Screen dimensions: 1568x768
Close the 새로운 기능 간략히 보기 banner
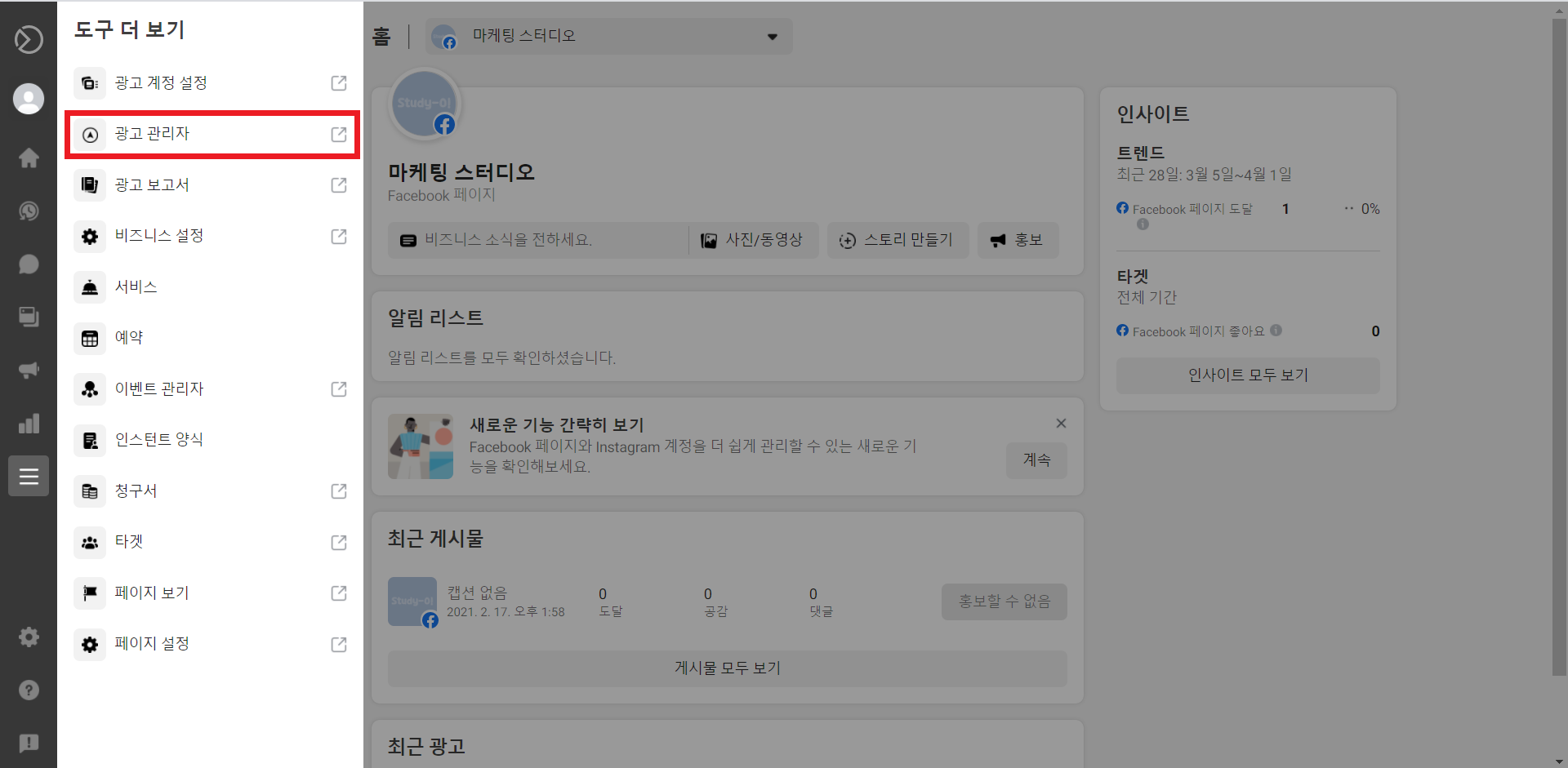pyautogui.click(x=1061, y=423)
